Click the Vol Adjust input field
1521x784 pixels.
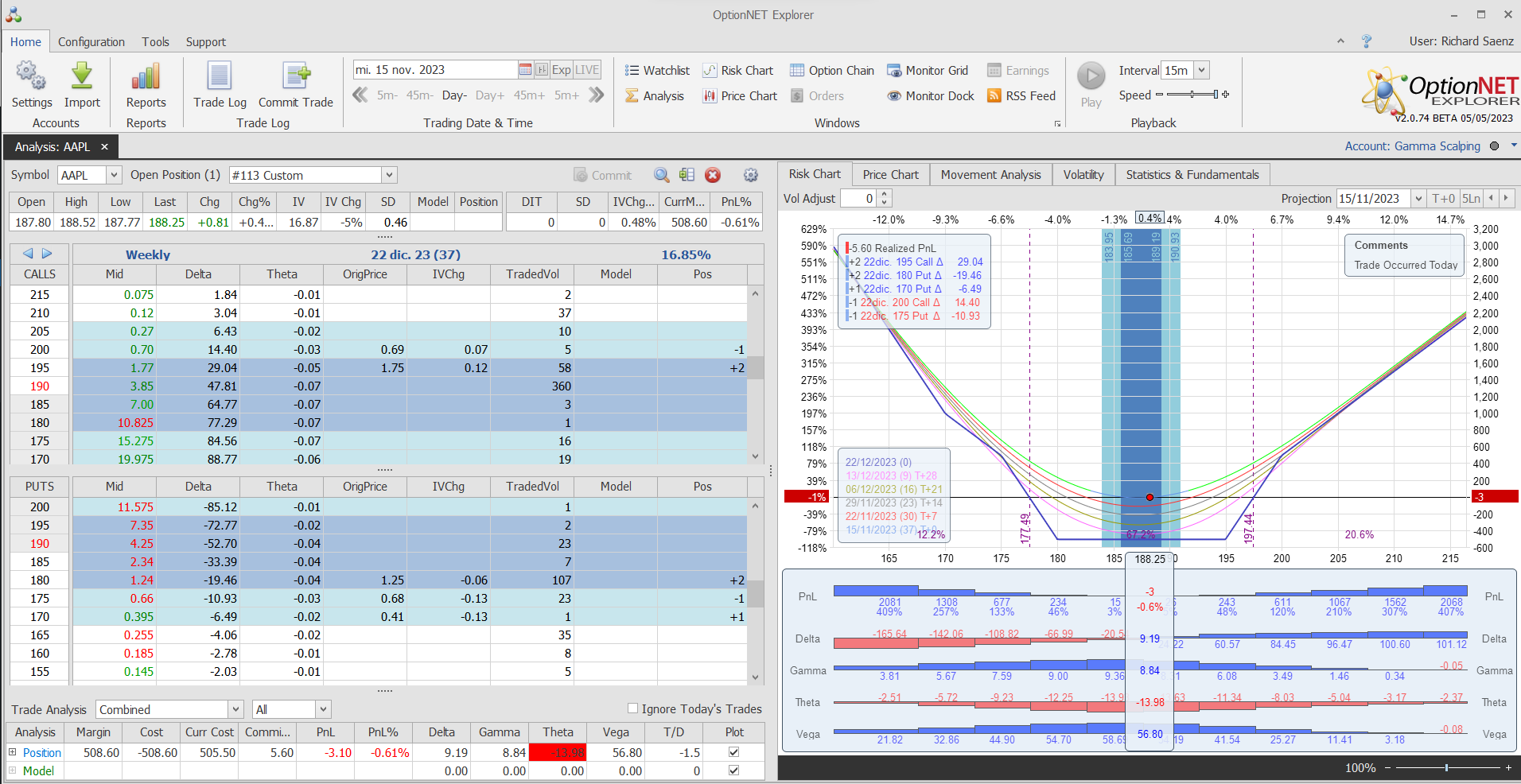(859, 198)
